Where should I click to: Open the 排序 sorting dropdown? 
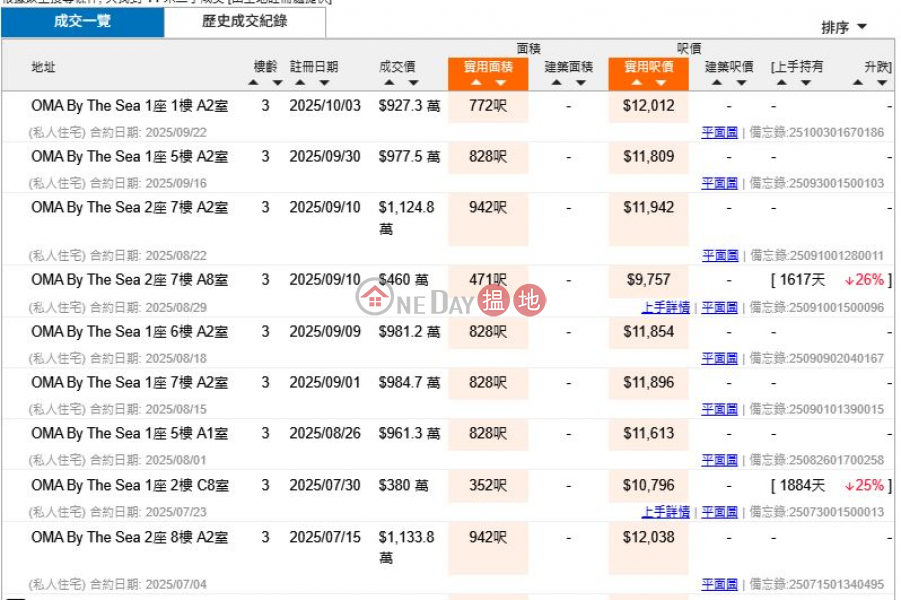(x=844, y=27)
